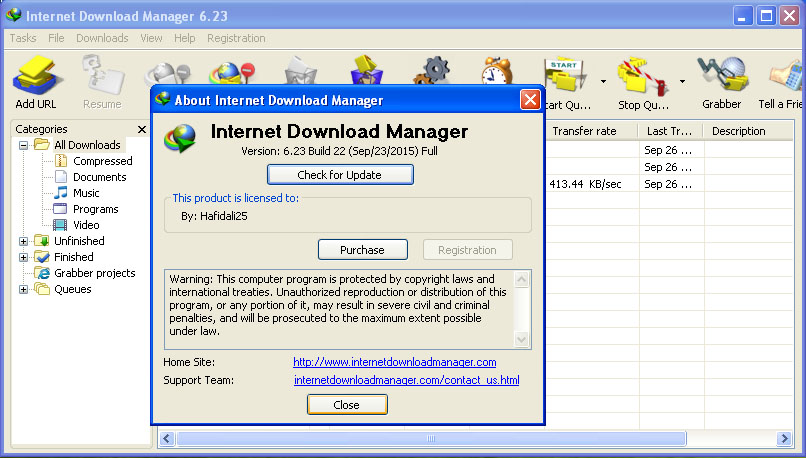
Task: Select the Unfinished folder
Action: 79,241
